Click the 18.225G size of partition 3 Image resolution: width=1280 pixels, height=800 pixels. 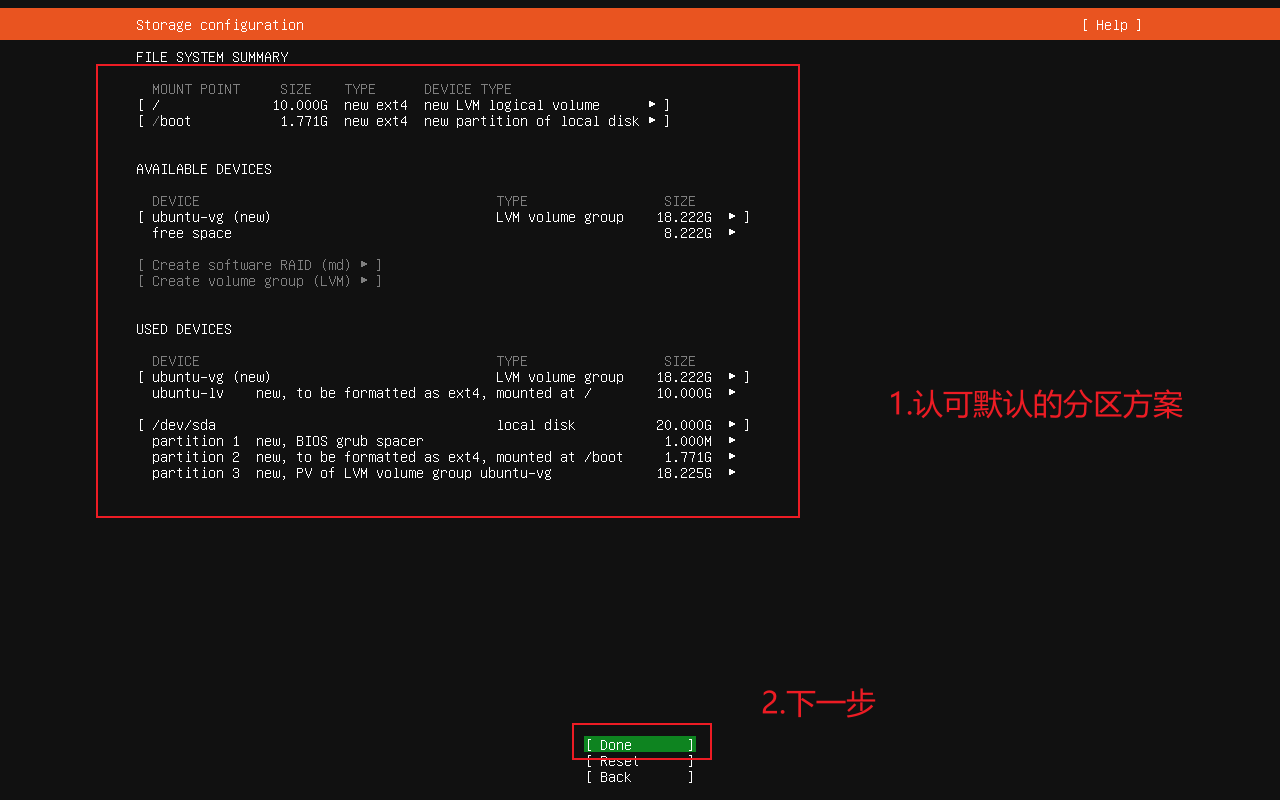click(684, 473)
